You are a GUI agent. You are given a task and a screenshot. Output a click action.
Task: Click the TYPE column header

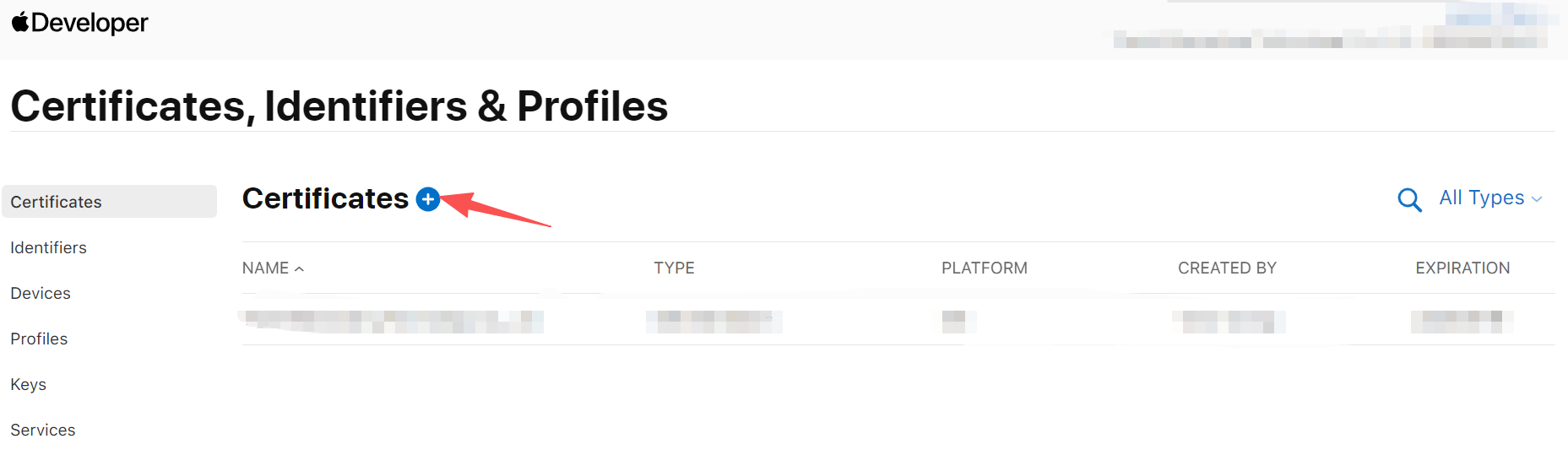(674, 268)
